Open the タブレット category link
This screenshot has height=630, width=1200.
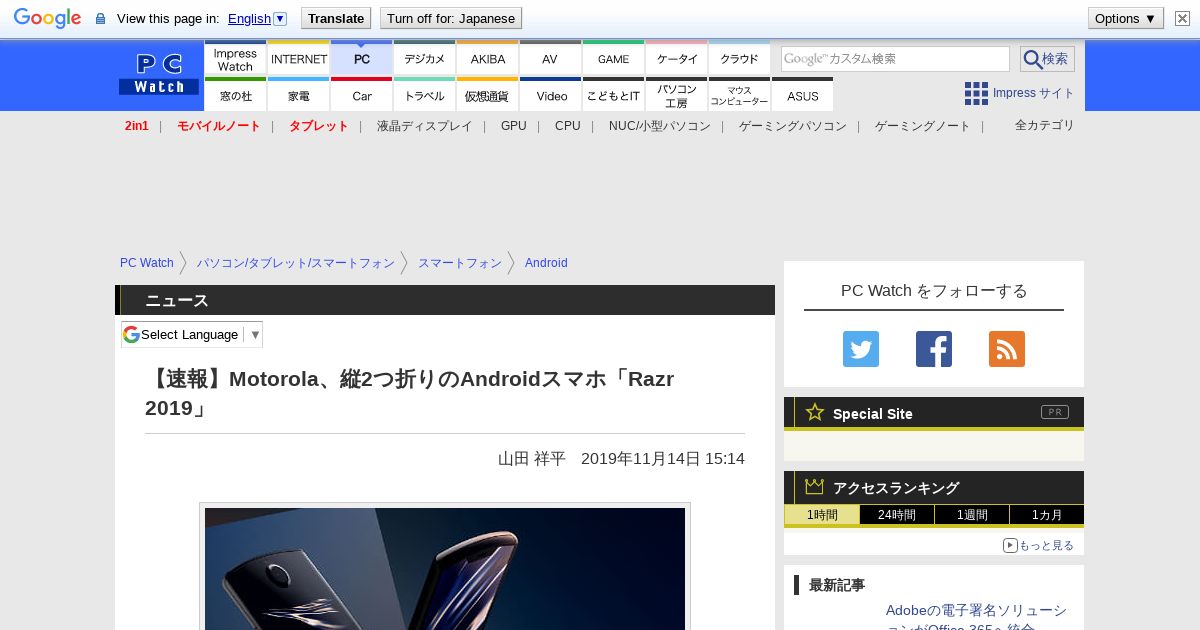pos(319,126)
